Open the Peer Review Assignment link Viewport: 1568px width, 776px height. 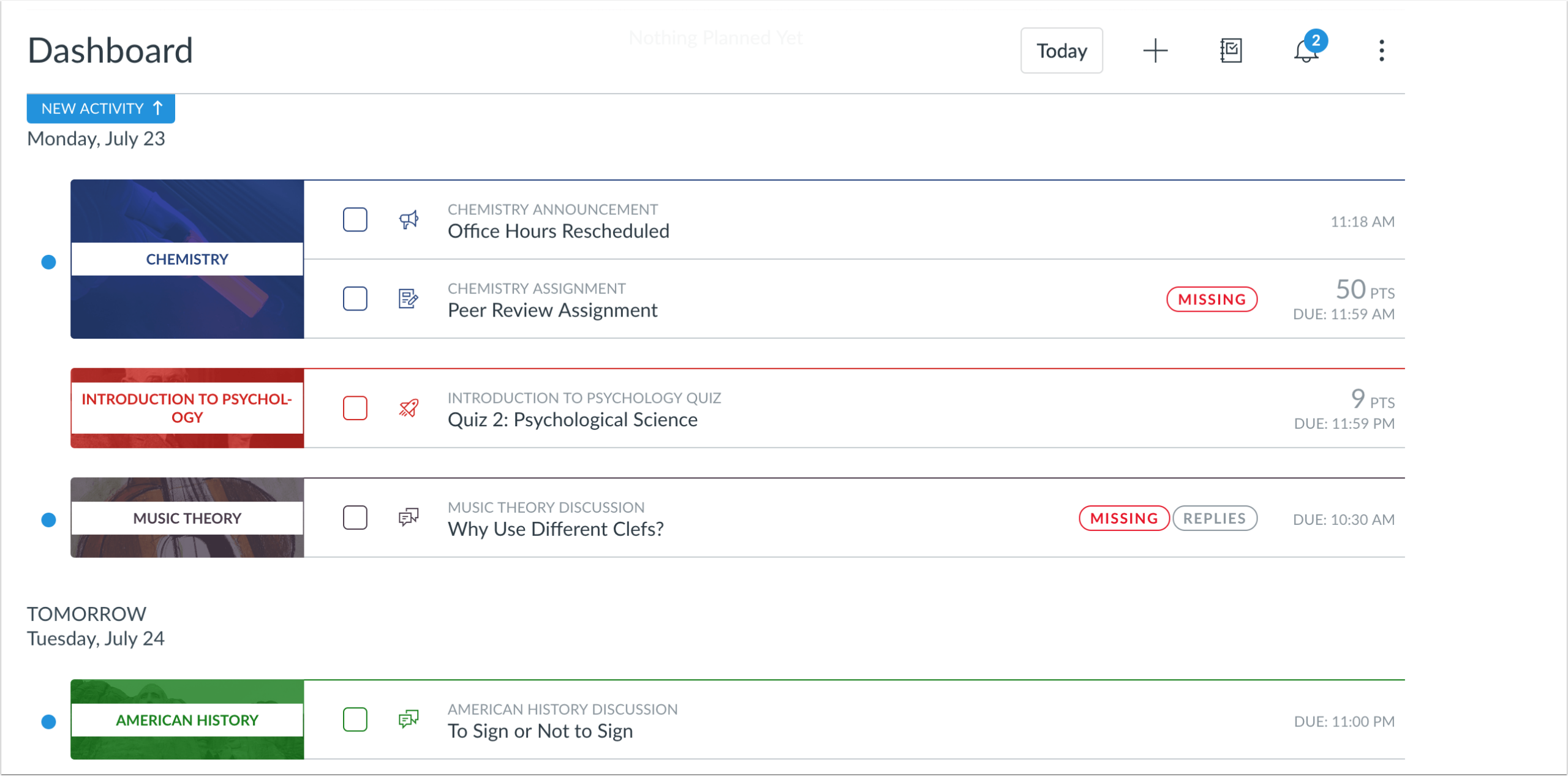(552, 311)
